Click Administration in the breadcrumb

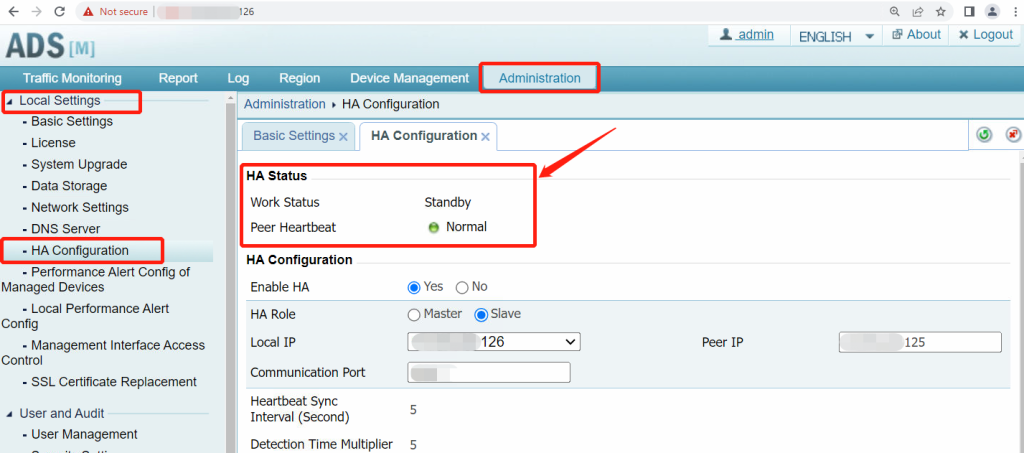coord(285,104)
